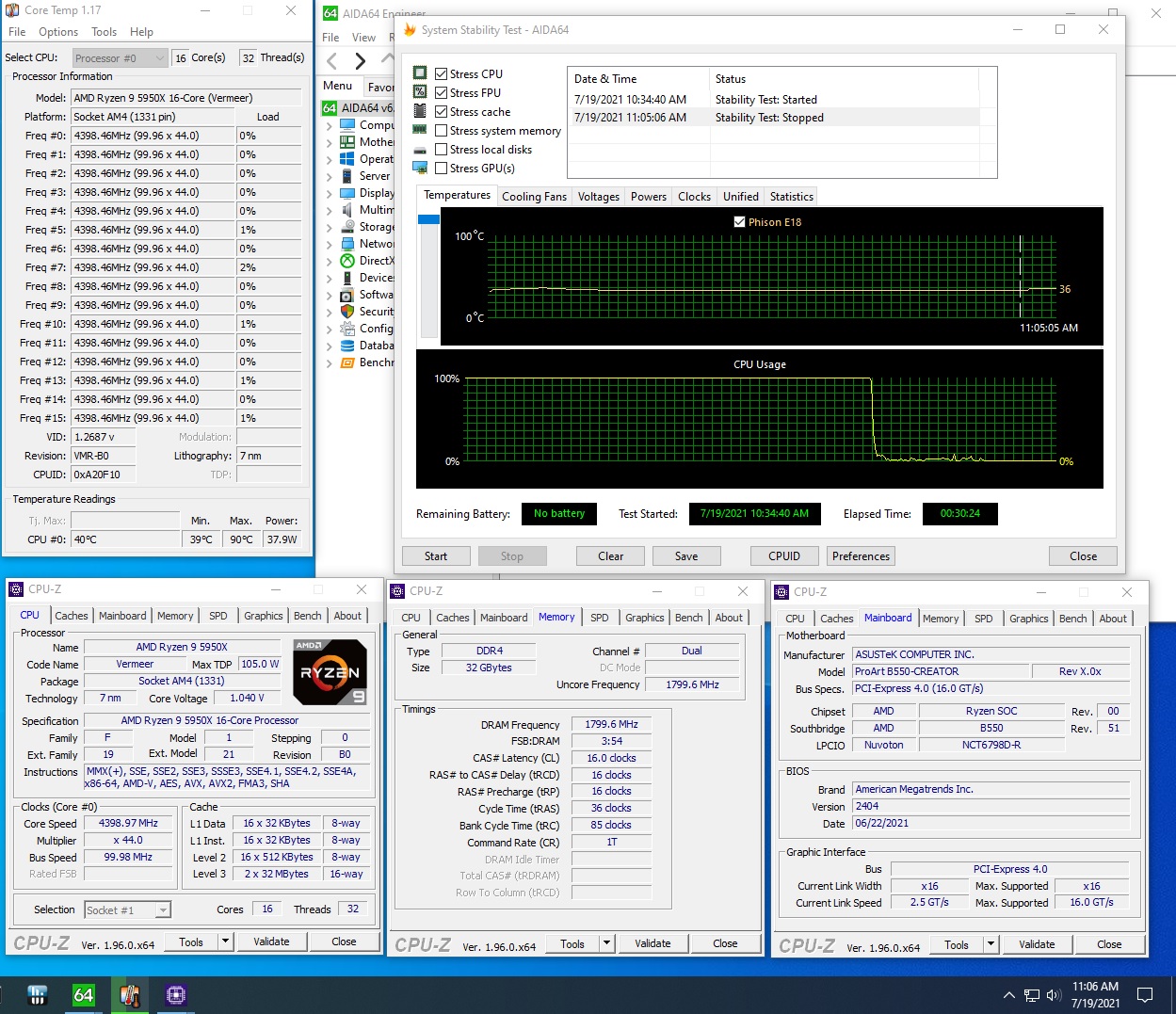Uncheck the Stress FPU checkbox
The width and height of the screenshot is (1176, 1014).
click(x=441, y=93)
